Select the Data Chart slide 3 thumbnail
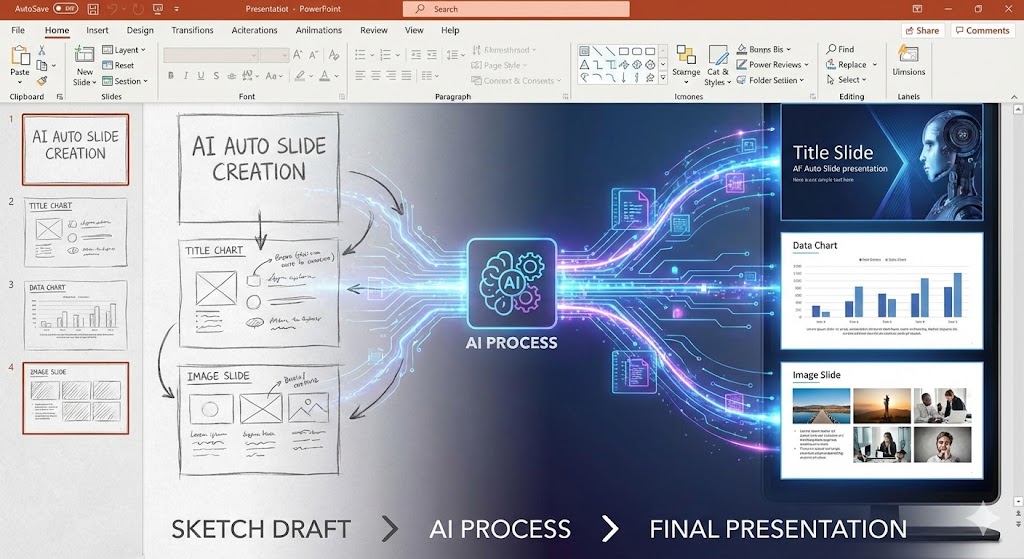This screenshot has width=1024, height=559. (x=75, y=314)
